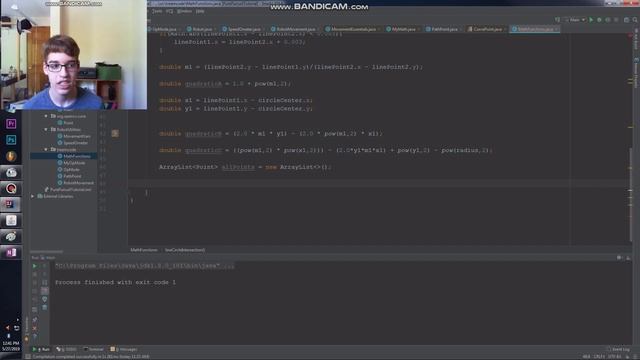This screenshot has width=640, height=360.
Task: Switch to the PathPoint.java tab
Action: (442, 29)
